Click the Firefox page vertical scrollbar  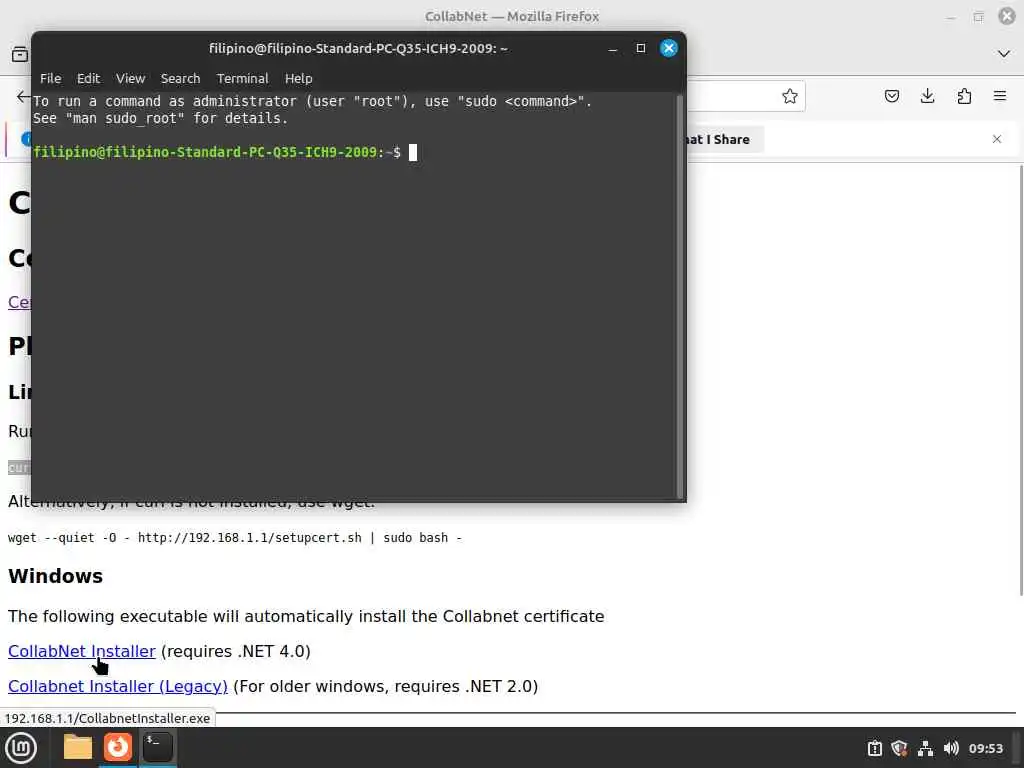point(1021,379)
